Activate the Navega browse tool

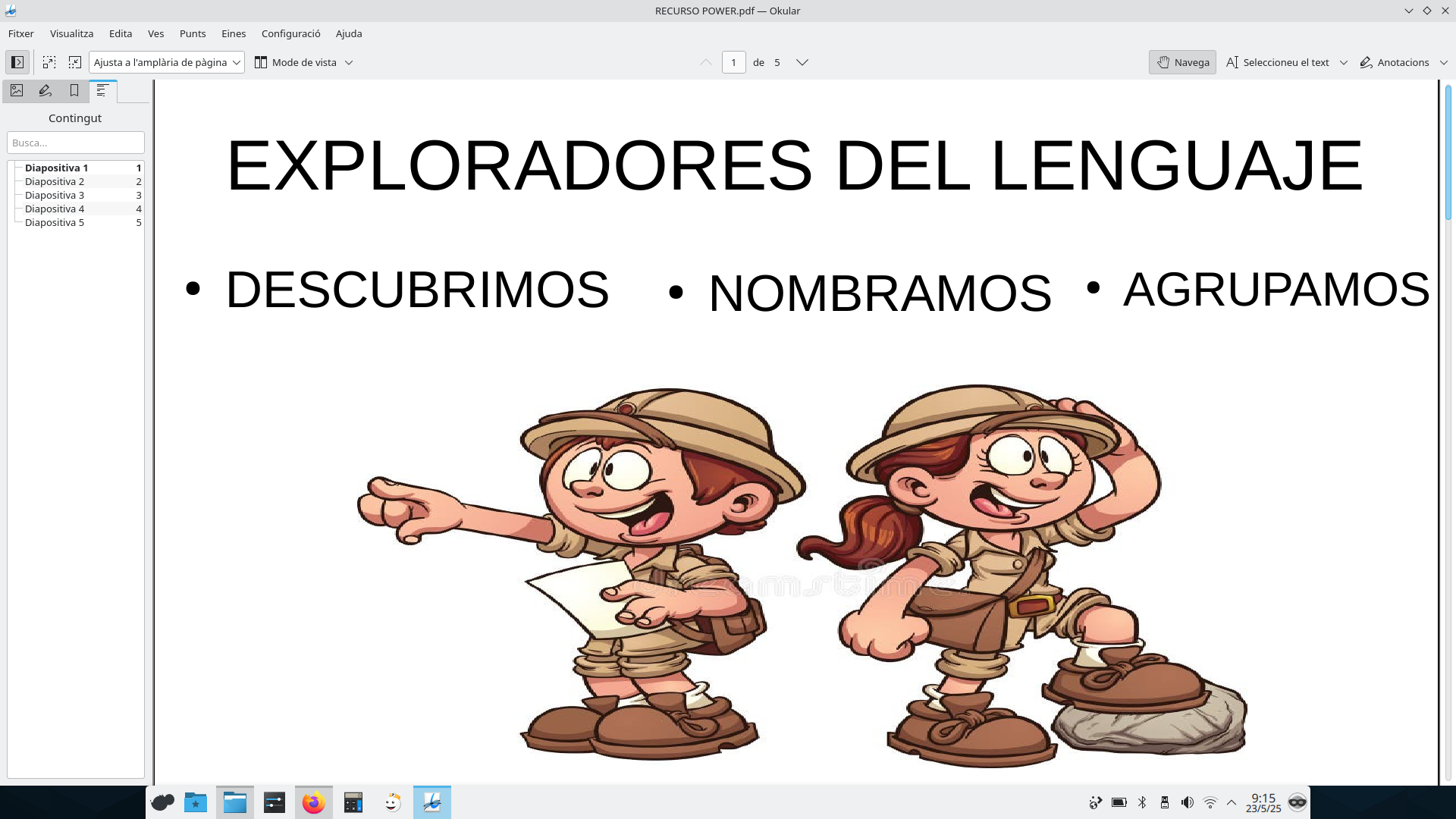click(1181, 62)
